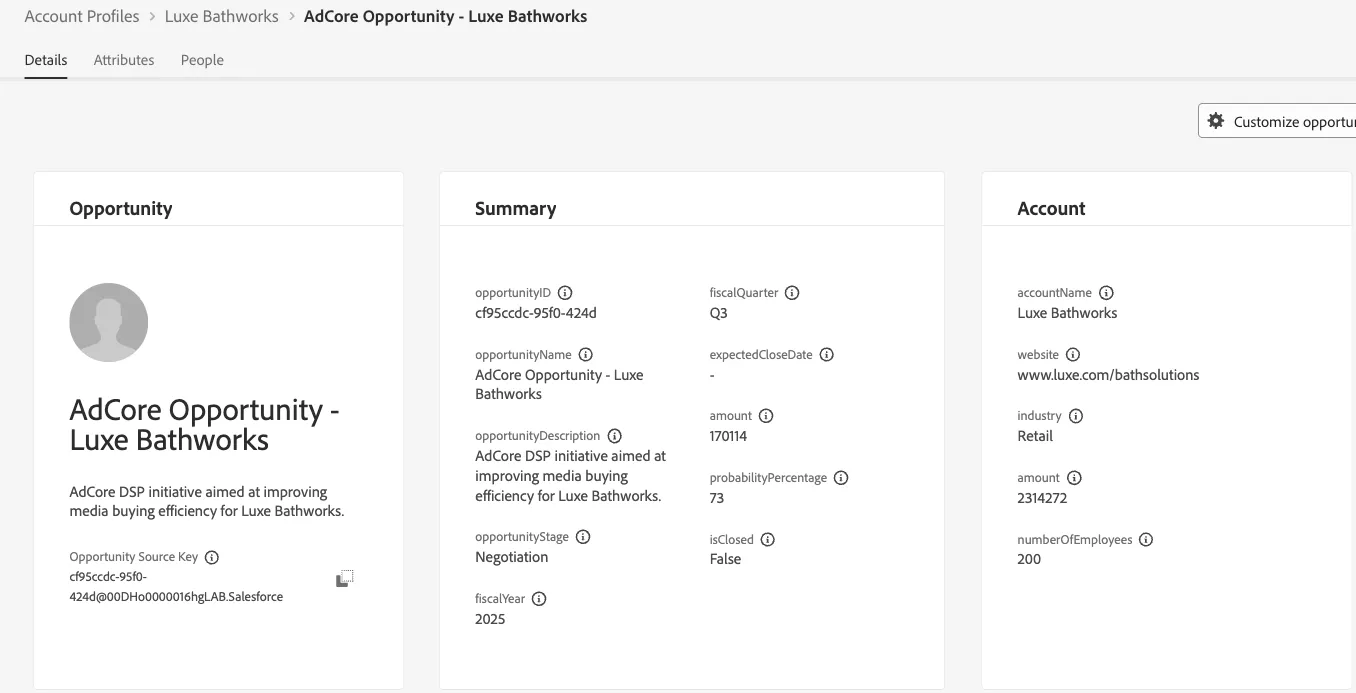View info tooltip for opportunityStage
The image size is (1356, 693).
pos(583,537)
